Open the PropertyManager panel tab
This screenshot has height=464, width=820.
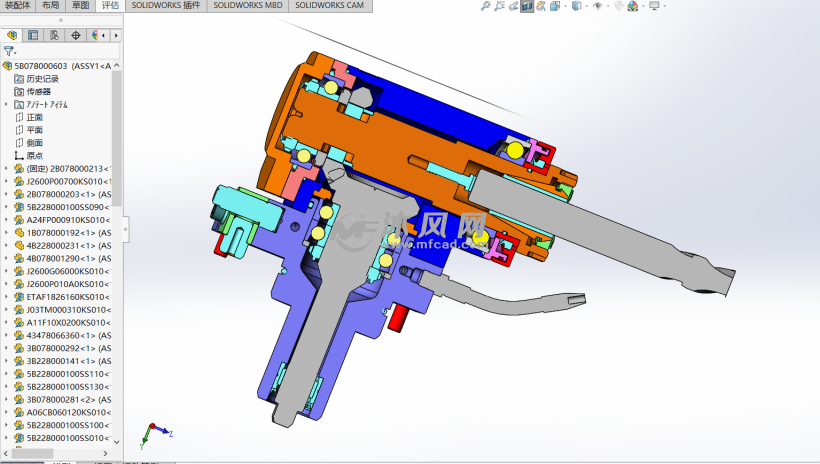tap(33, 35)
